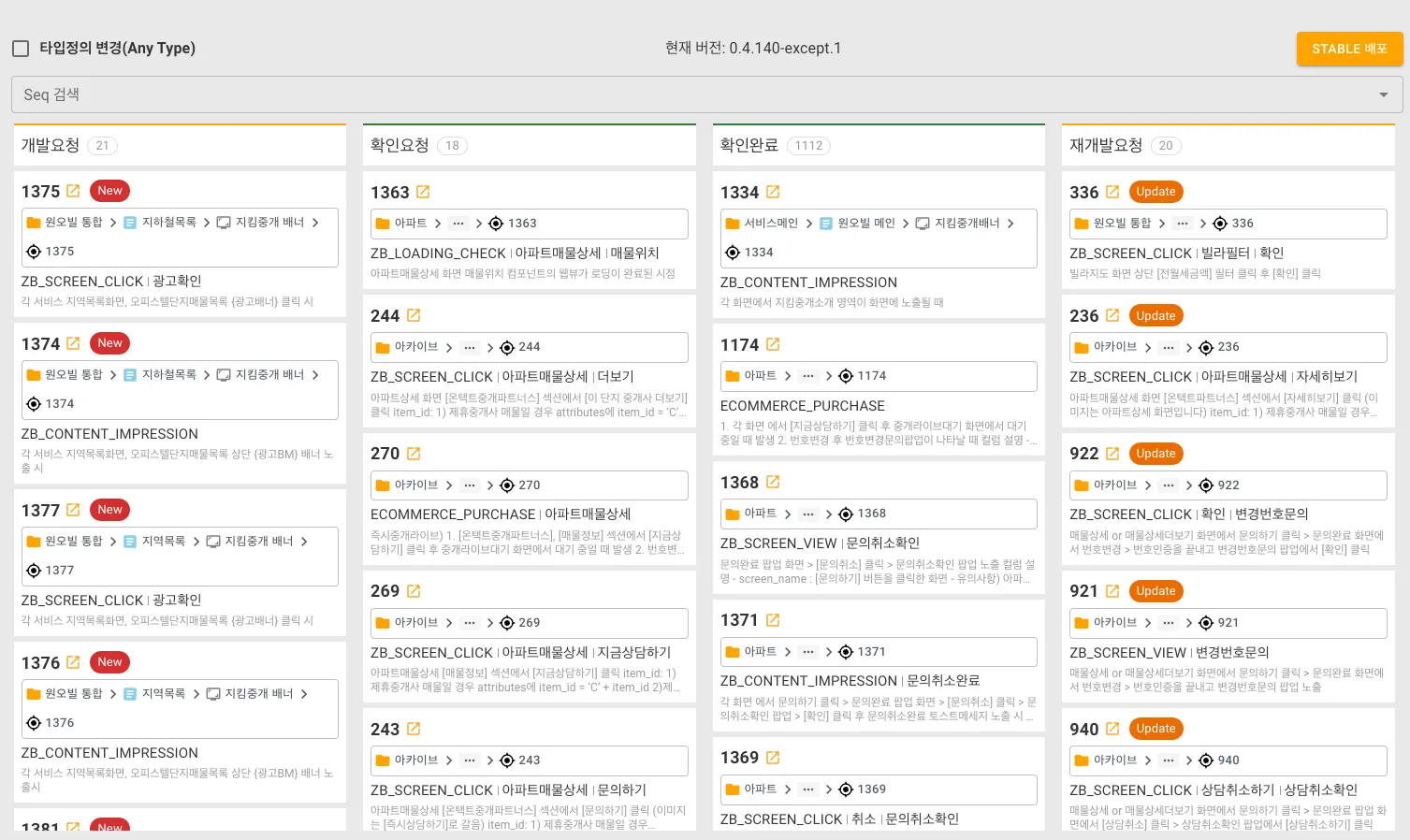Open the Seq 검색 dropdown

(706, 94)
